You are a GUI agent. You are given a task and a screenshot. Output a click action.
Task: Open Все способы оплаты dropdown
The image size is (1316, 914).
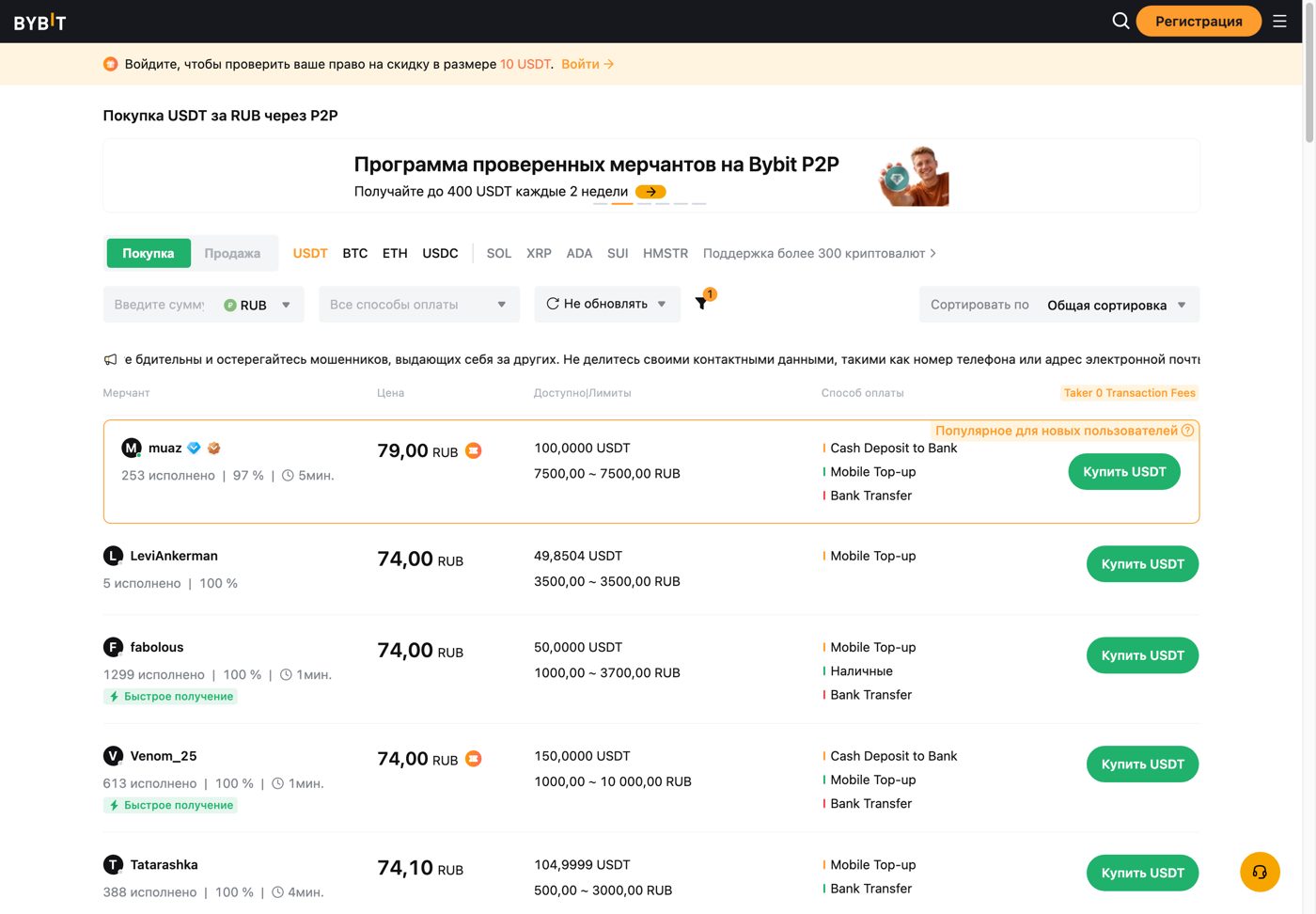[x=419, y=305]
